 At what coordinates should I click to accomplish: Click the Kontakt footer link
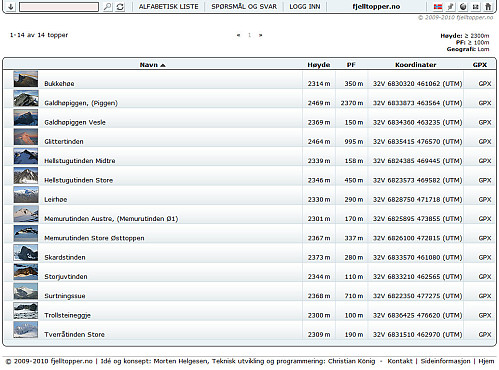(x=400, y=361)
